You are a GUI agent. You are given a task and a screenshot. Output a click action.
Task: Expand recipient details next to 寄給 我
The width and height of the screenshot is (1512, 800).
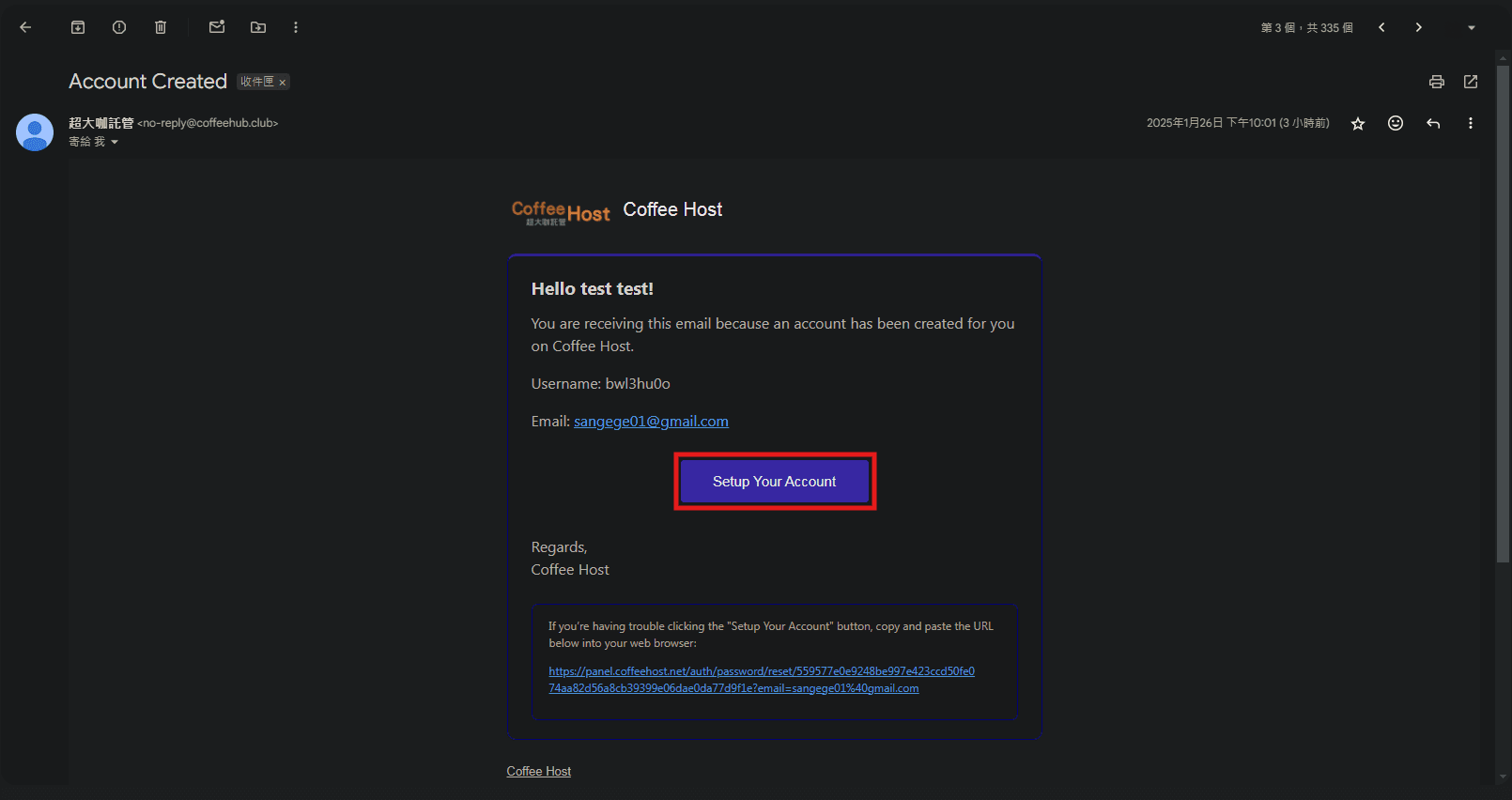click(x=115, y=143)
